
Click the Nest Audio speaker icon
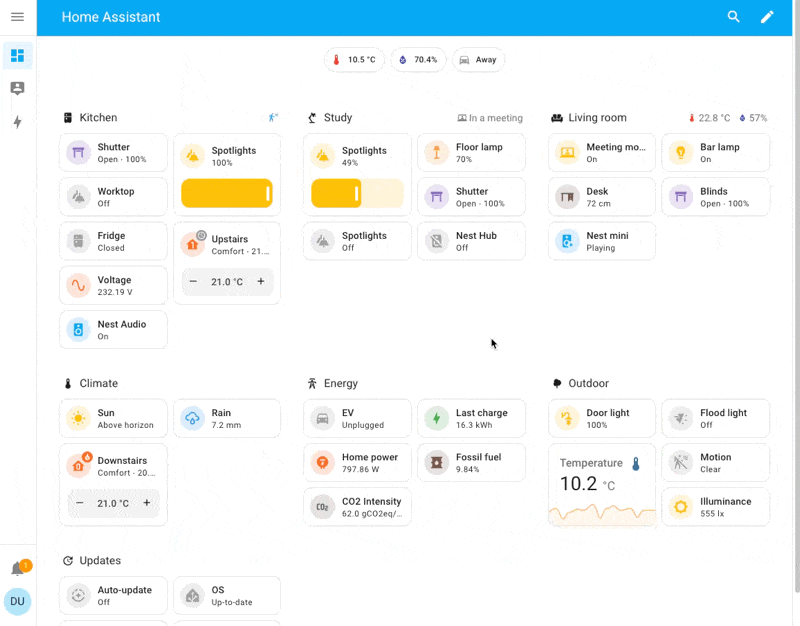point(78,330)
